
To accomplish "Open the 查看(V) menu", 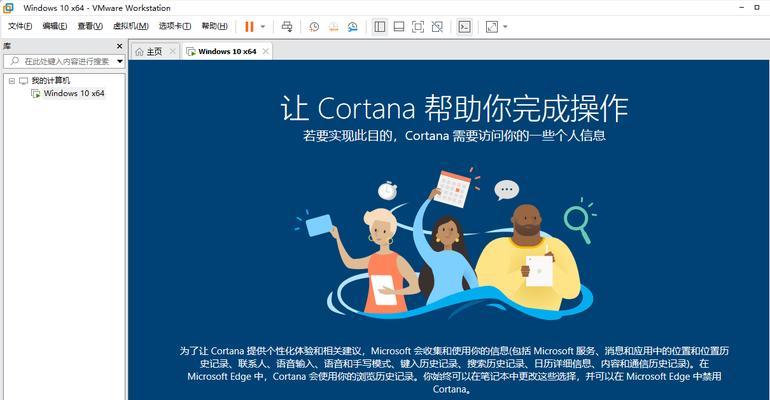I will pyautogui.click(x=90, y=26).
